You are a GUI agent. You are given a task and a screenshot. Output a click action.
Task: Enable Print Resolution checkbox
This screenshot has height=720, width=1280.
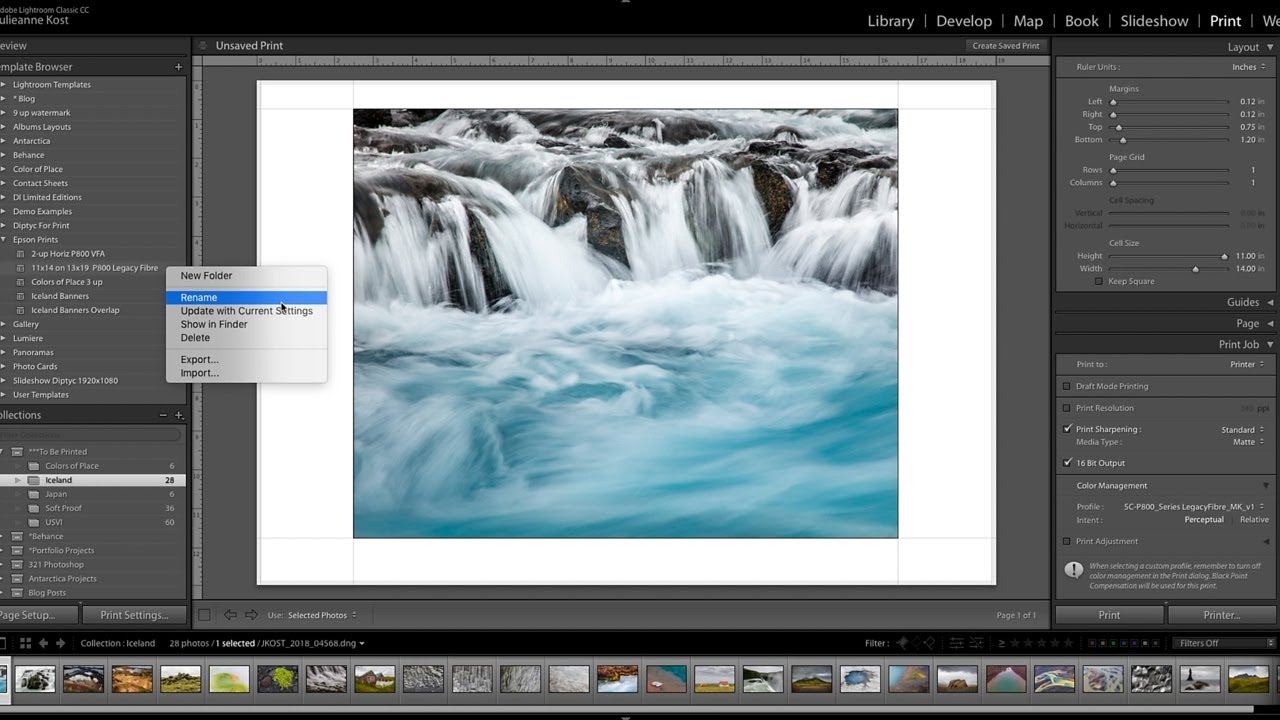coord(1066,408)
